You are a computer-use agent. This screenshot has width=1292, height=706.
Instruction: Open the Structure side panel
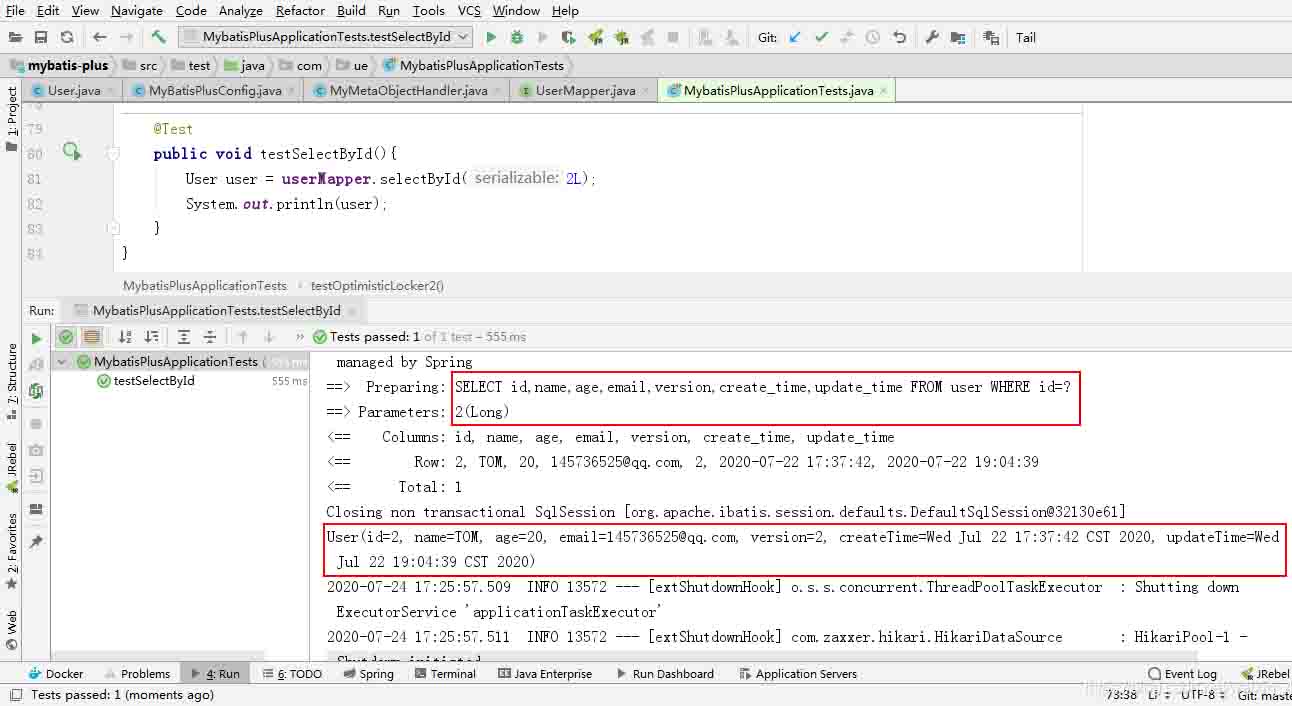click(12, 380)
